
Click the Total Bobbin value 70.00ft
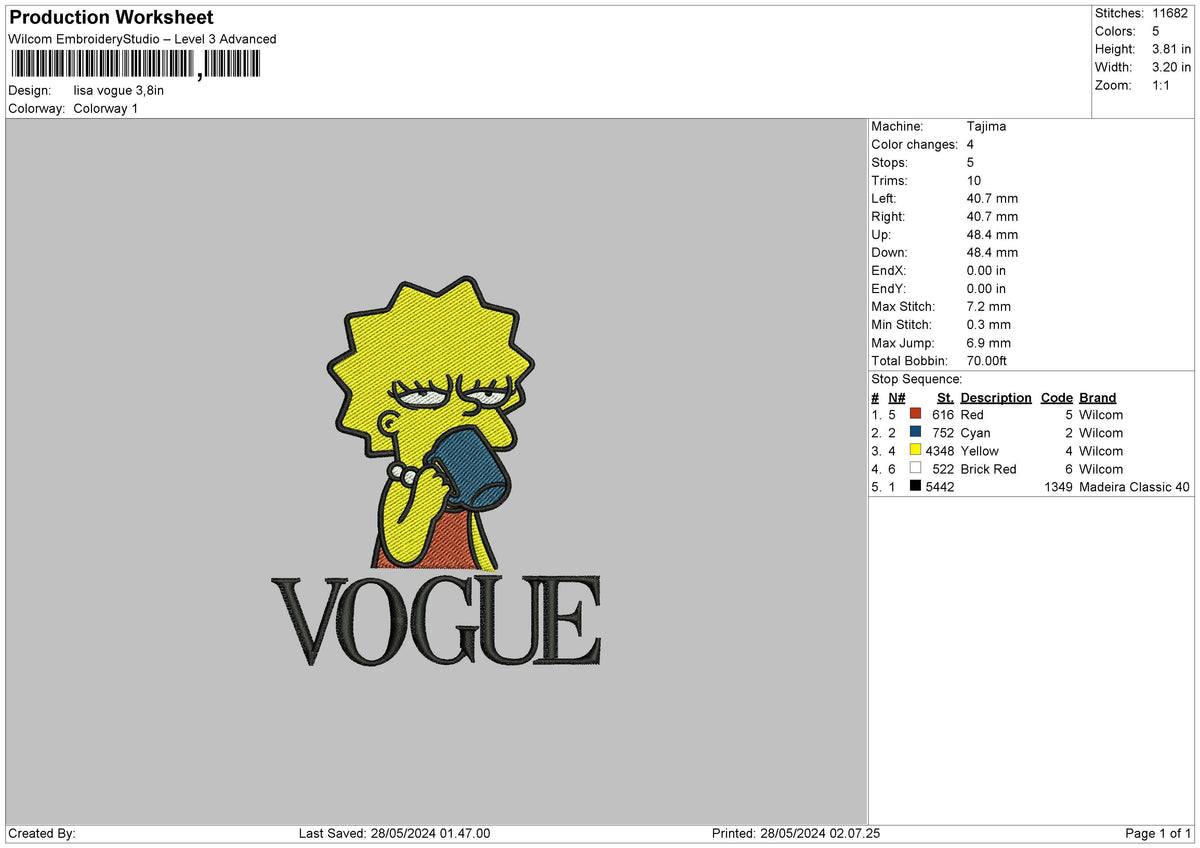click(x=988, y=361)
